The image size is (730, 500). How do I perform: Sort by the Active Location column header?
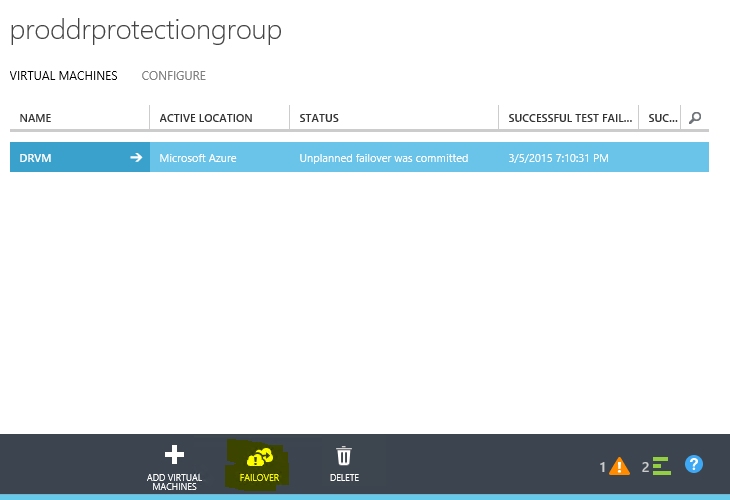205,118
